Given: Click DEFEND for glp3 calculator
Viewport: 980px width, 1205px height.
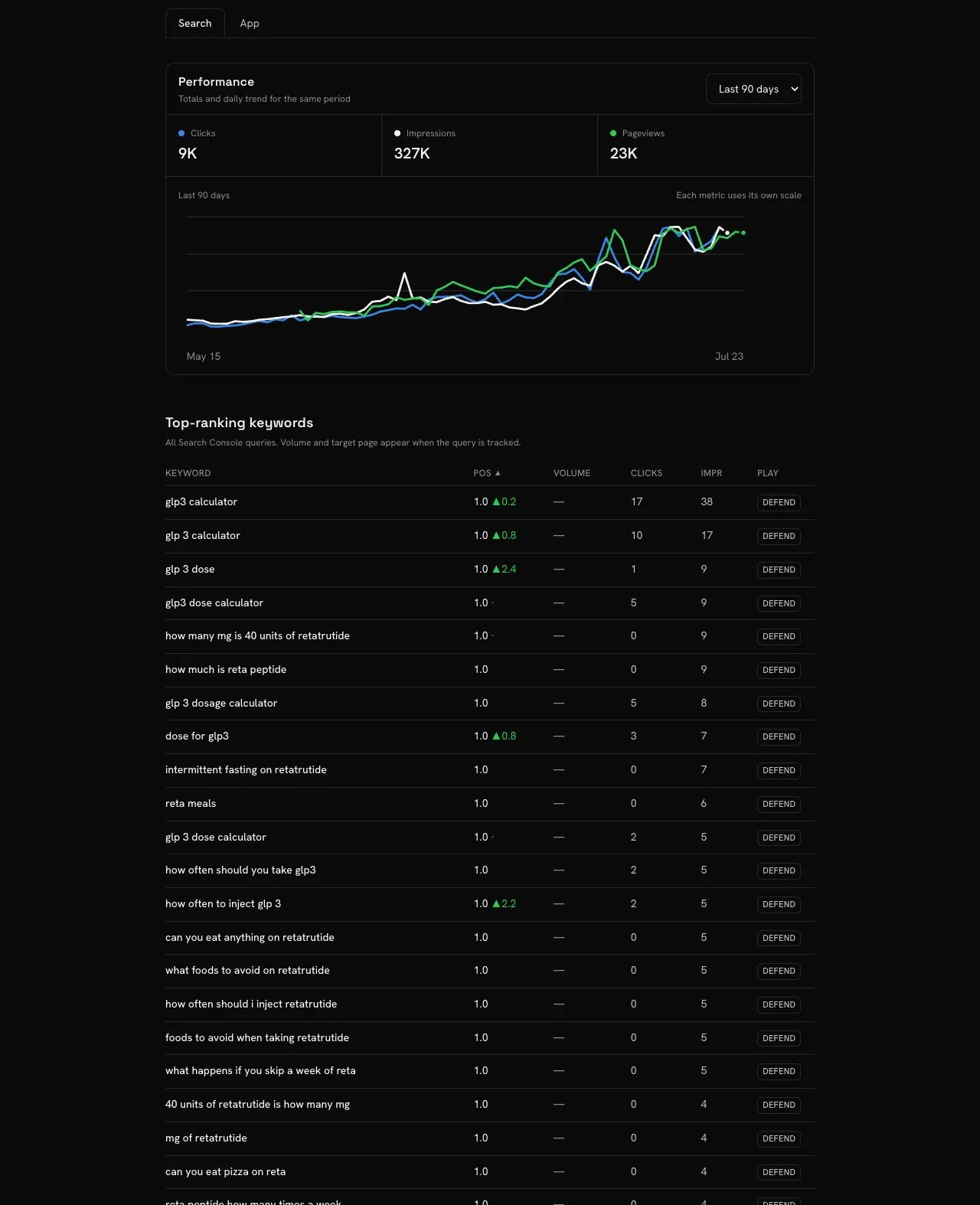Looking at the screenshot, I should [x=779, y=502].
